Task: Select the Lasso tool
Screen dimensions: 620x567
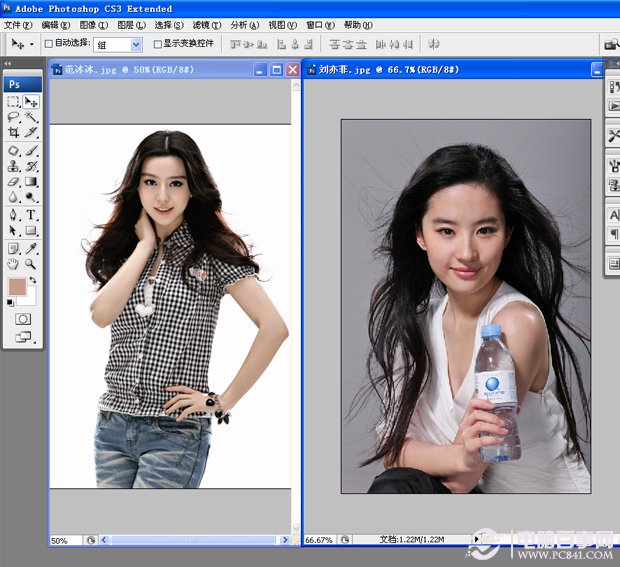Action: [13, 117]
